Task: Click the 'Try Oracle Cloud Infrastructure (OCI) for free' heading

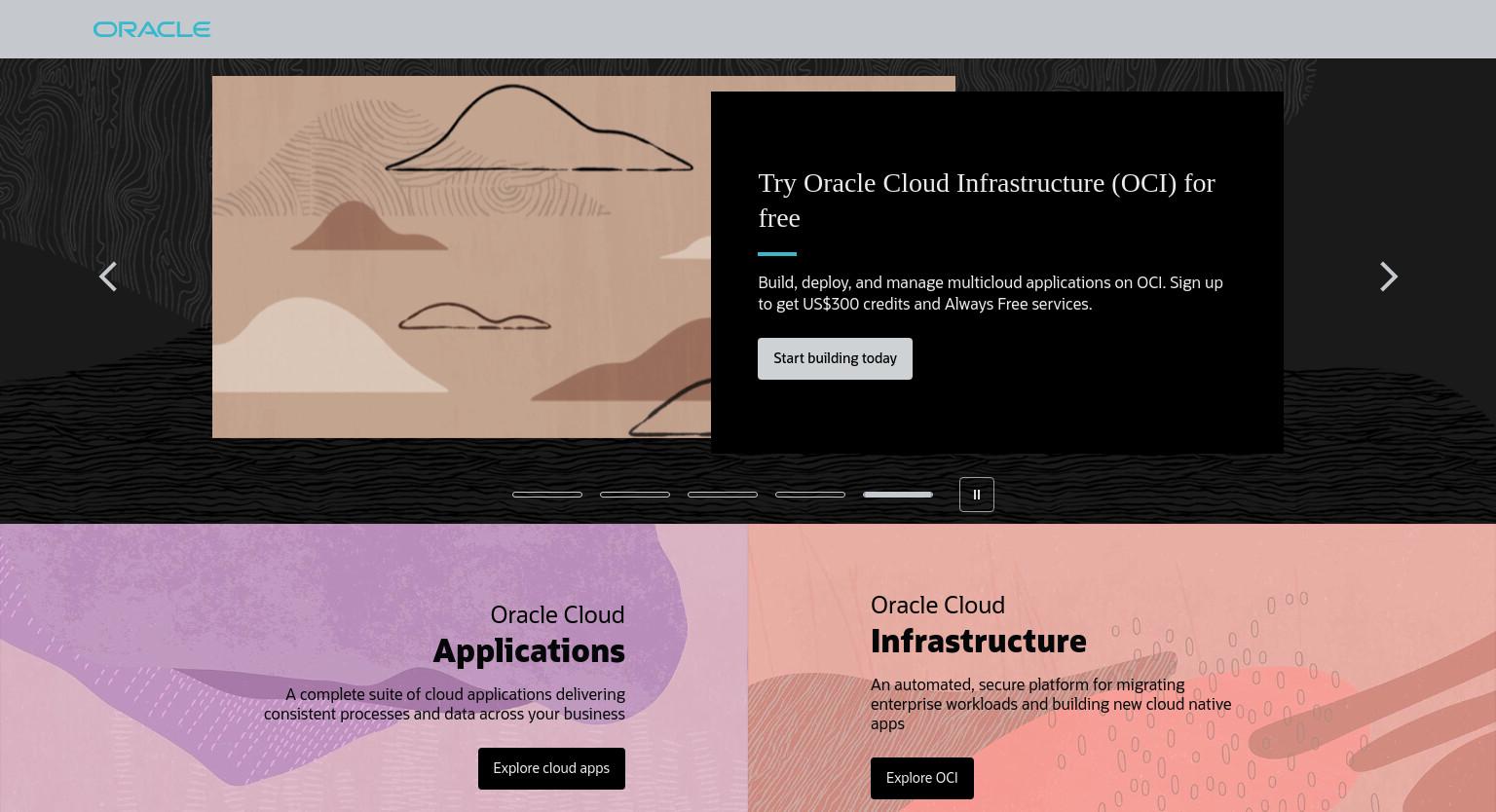Action: (987, 200)
